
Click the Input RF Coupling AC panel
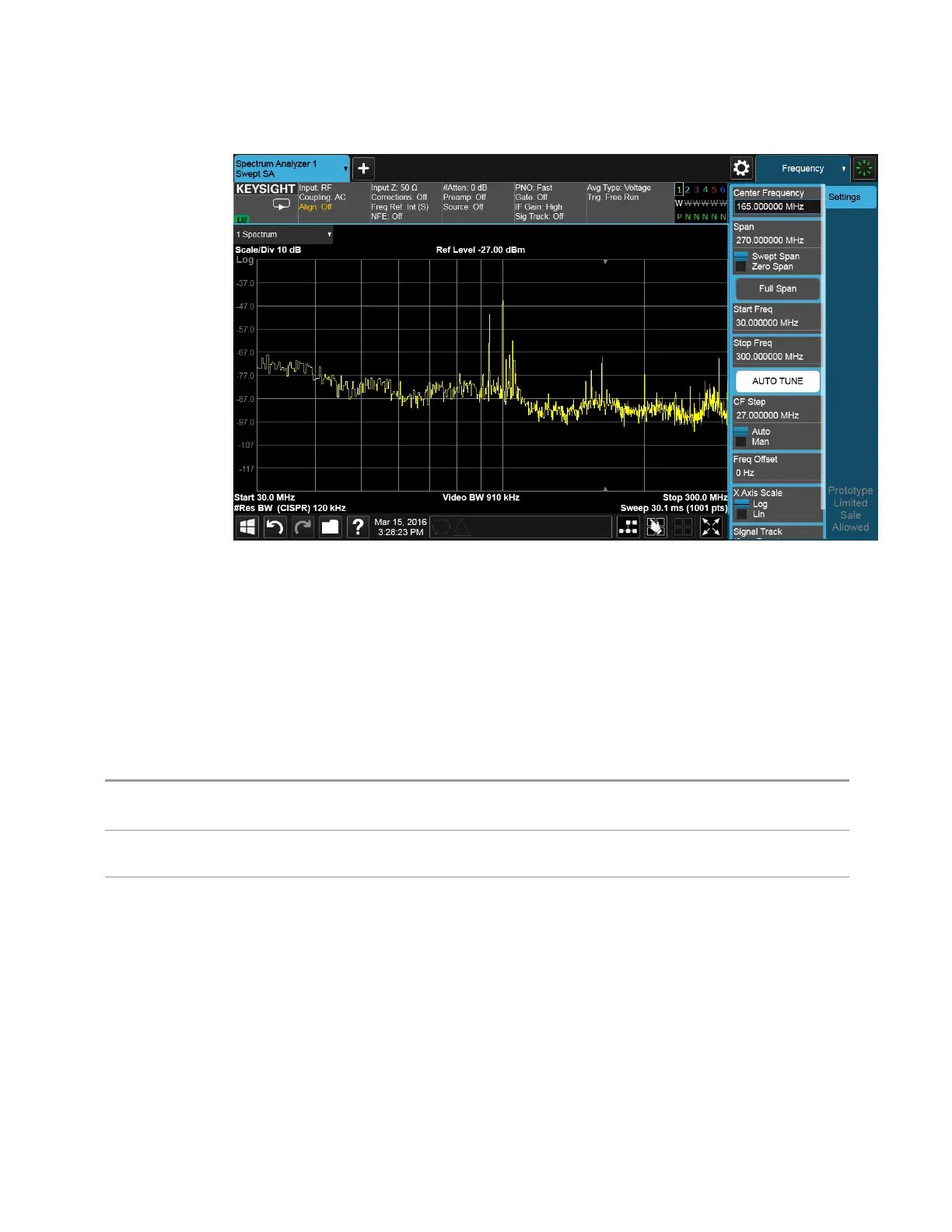click(334, 202)
